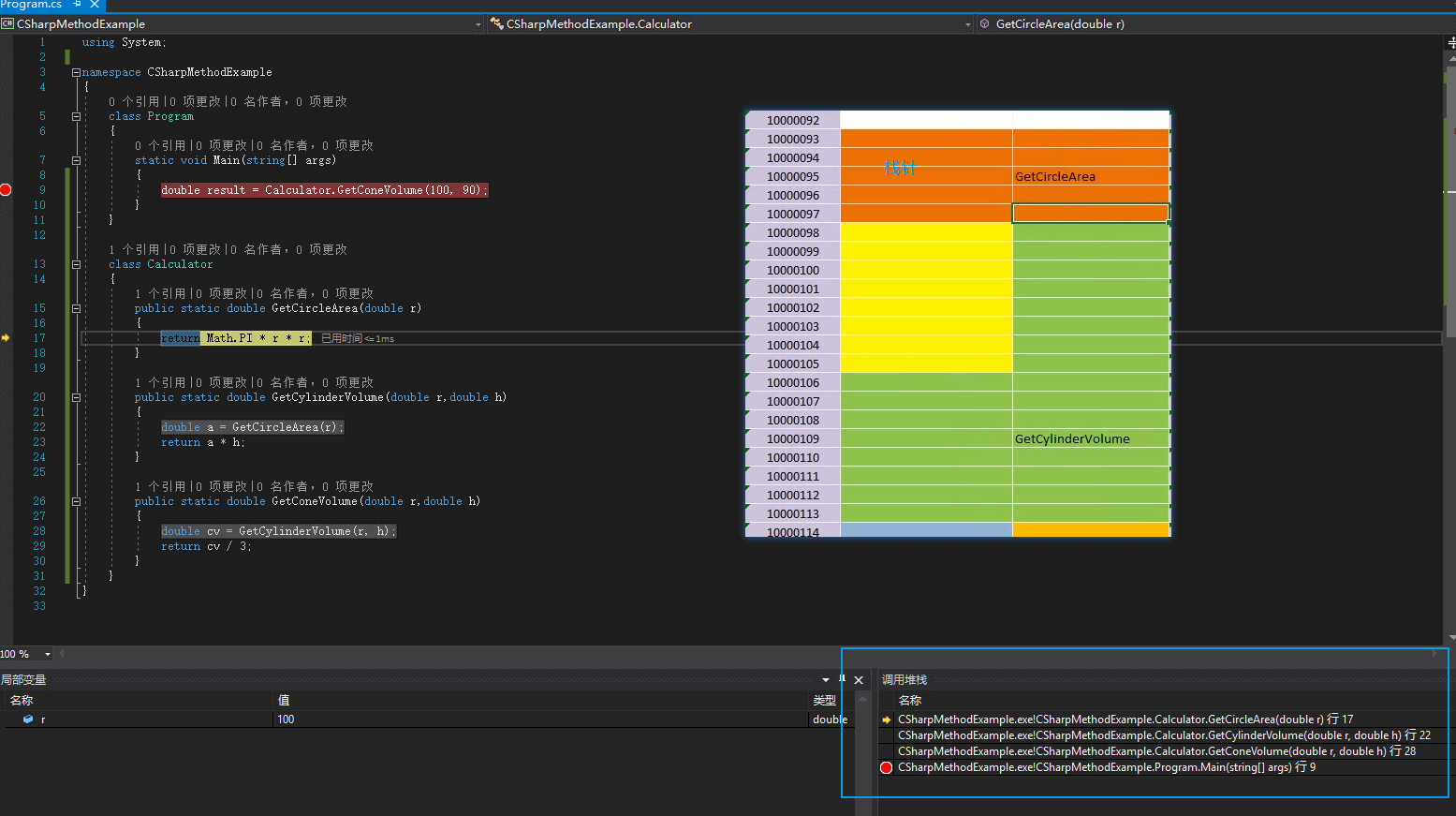
Task: Click the yellow arrow icon in the call stack
Action: [x=887, y=720]
